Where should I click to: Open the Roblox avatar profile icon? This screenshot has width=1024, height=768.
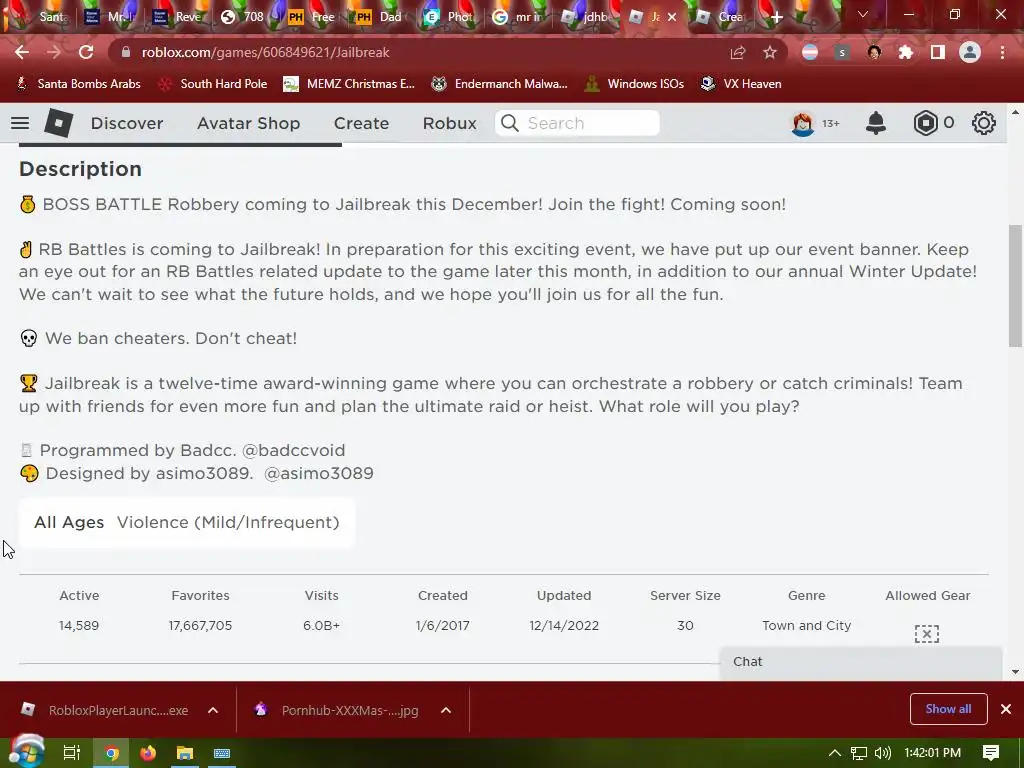click(803, 123)
